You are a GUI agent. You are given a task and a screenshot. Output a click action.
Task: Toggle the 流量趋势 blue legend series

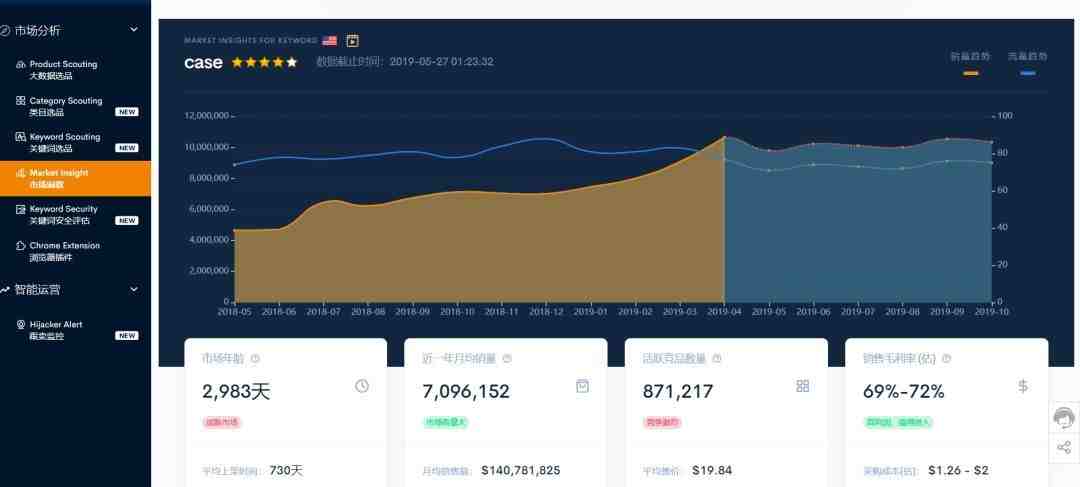[1027, 62]
